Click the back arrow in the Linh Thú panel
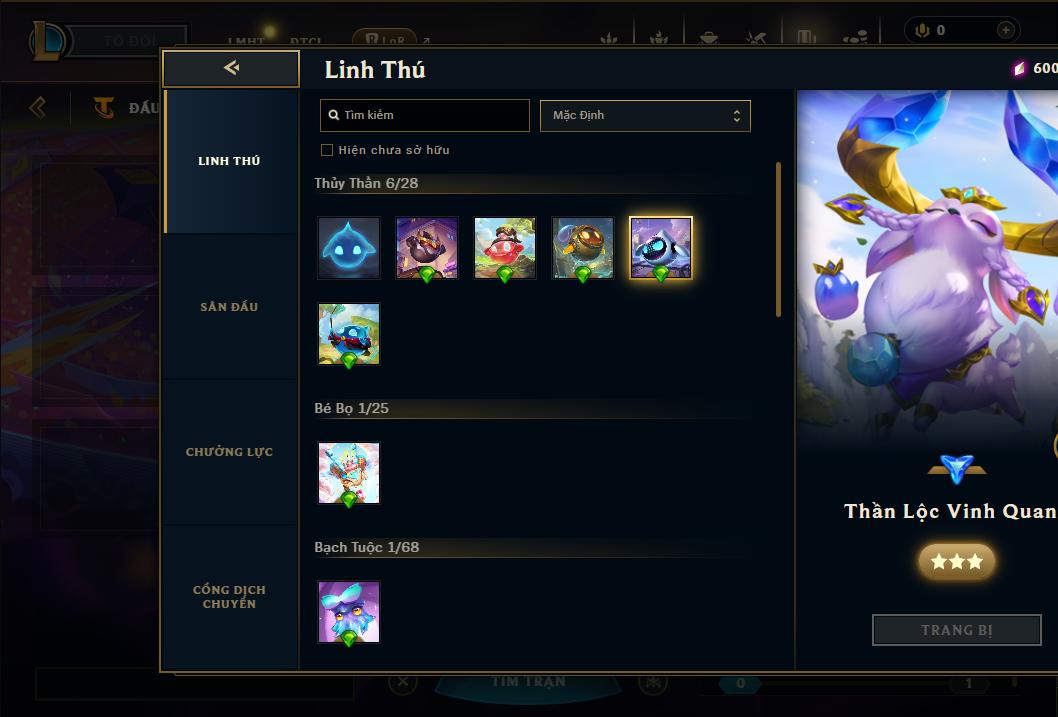The height and width of the screenshot is (717, 1058). point(231,68)
